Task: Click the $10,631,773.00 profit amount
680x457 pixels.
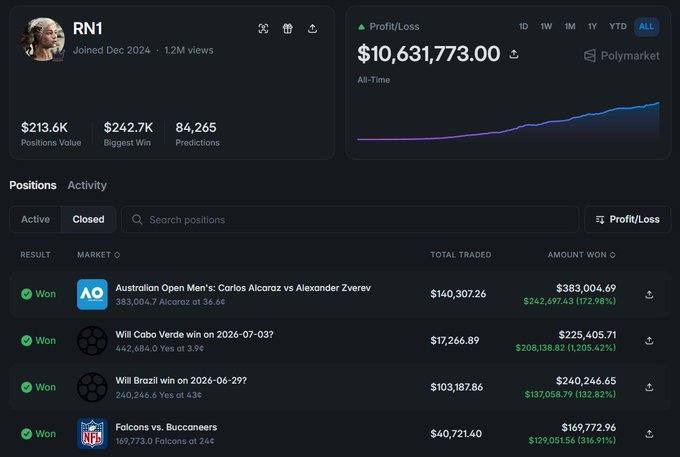Action: click(x=428, y=54)
